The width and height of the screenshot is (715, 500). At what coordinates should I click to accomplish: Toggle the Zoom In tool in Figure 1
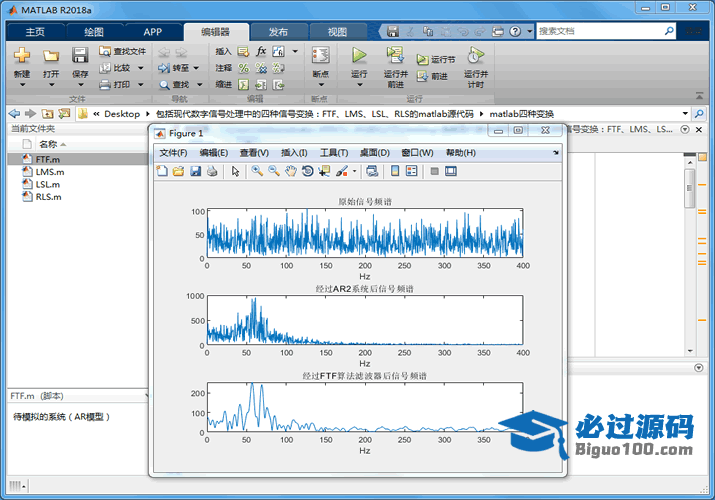[257, 171]
